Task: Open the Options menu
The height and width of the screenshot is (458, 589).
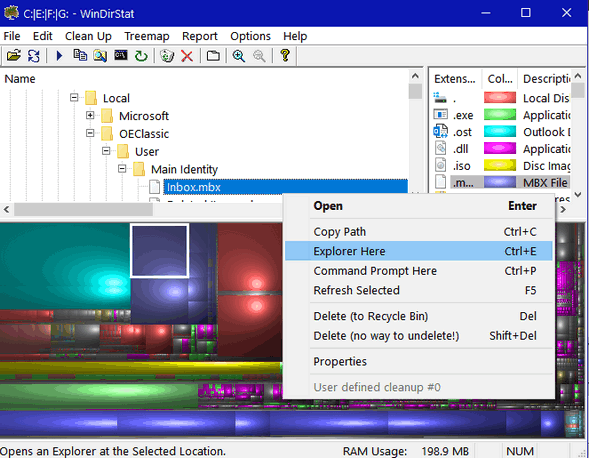Action: coord(251,36)
